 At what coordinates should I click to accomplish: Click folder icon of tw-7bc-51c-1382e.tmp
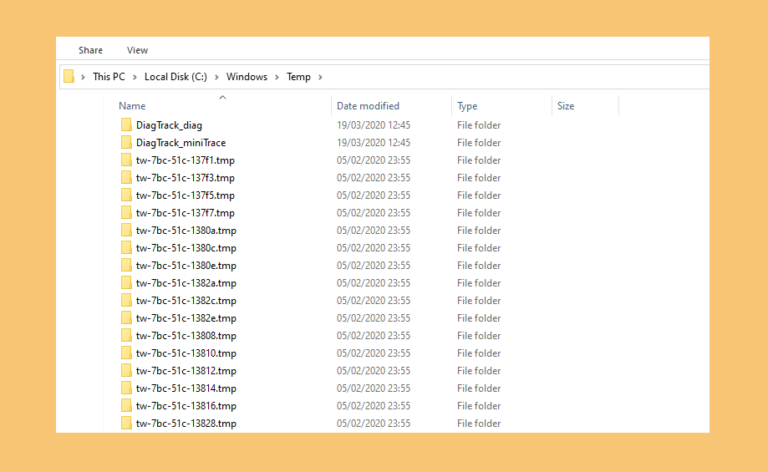pos(126,318)
